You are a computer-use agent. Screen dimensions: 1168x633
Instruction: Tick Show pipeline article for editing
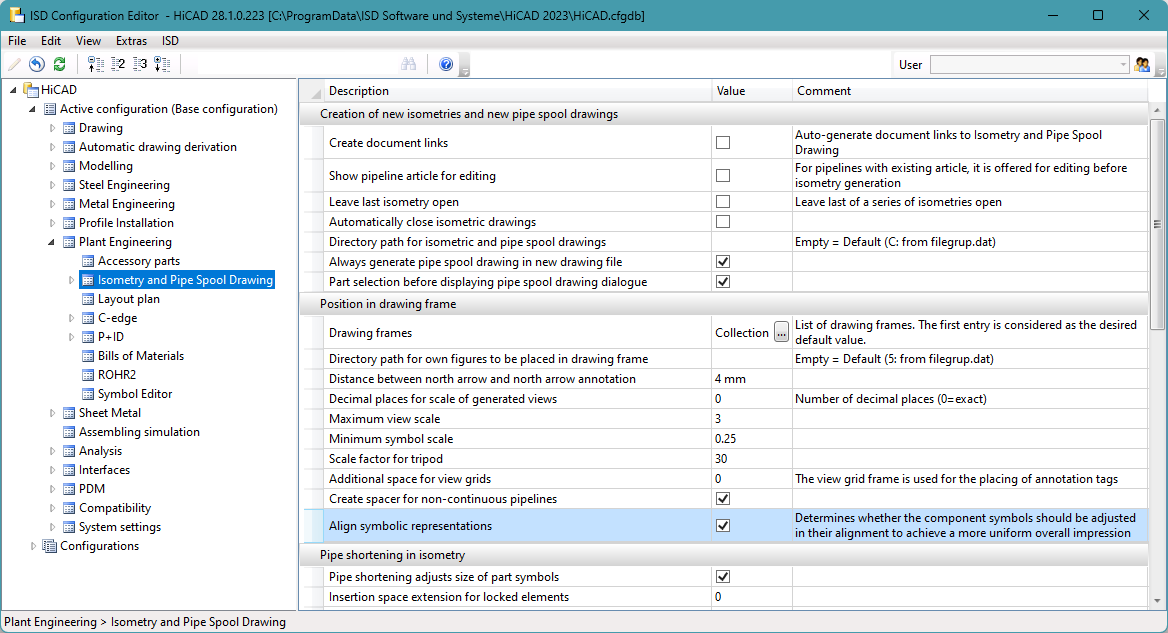[723, 176]
